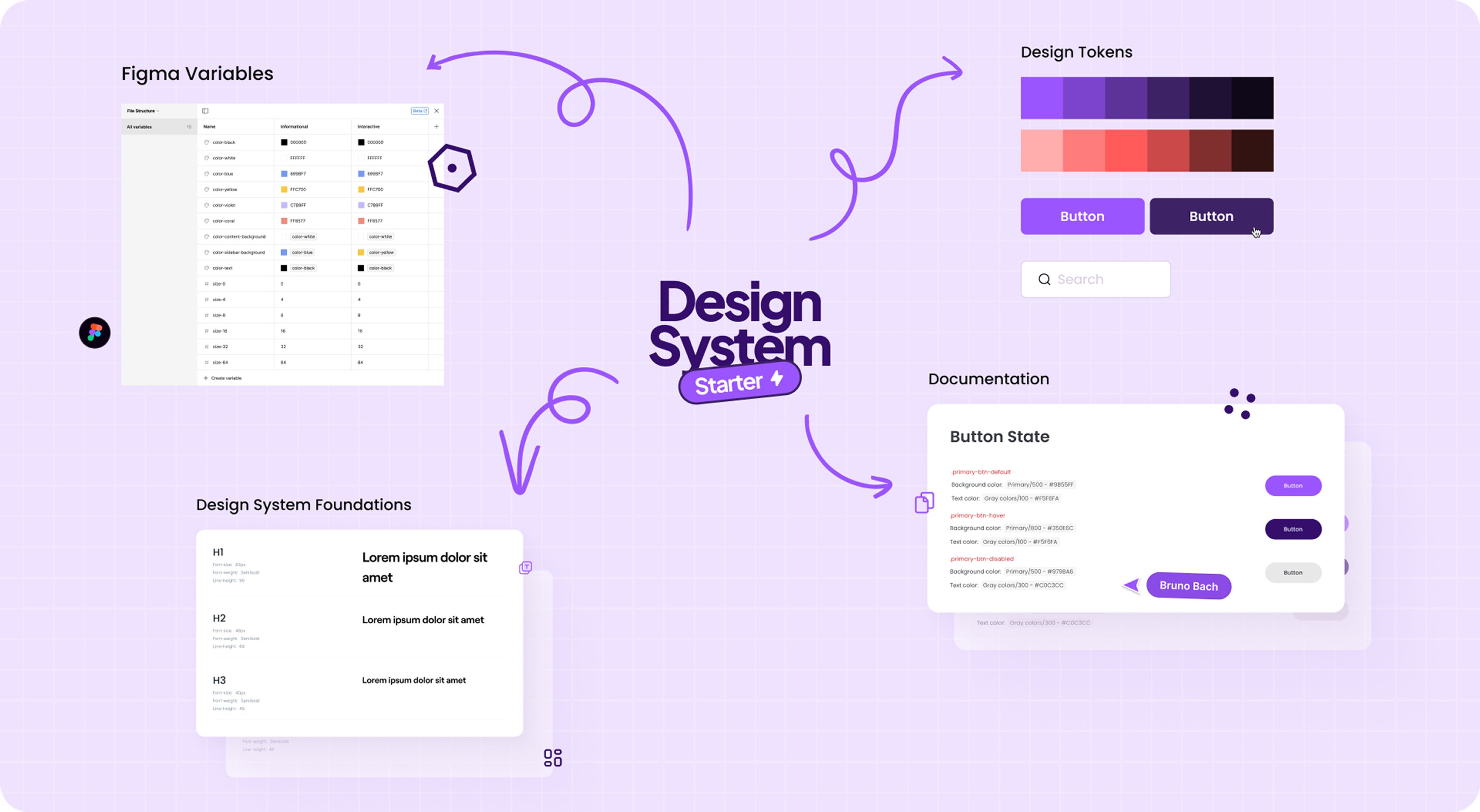Click the components grid icon below Foundations card
Image resolution: width=1480 pixels, height=812 pixels.
coord(553,757)
